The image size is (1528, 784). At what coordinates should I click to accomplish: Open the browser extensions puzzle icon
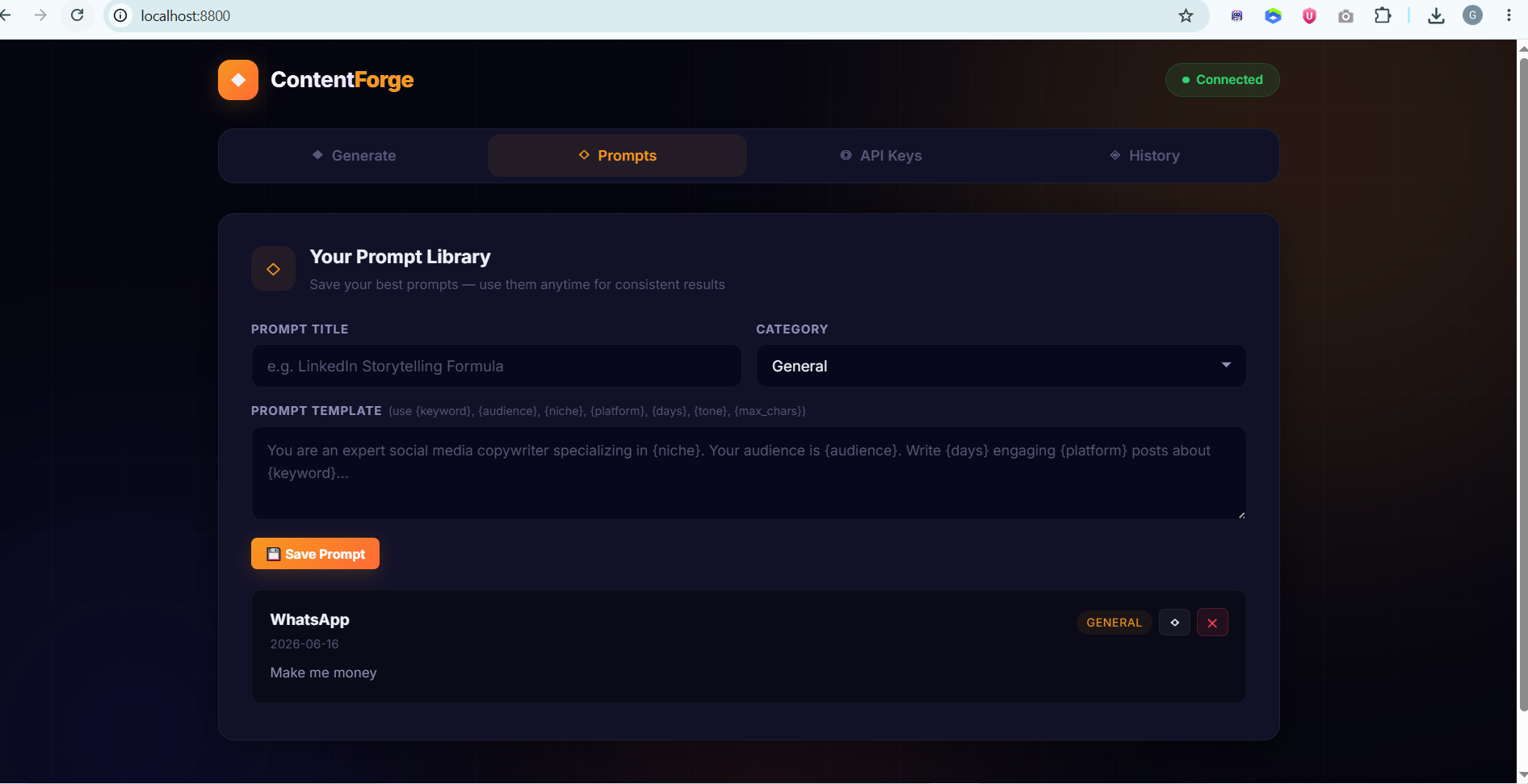click(x=1383, y=15)
